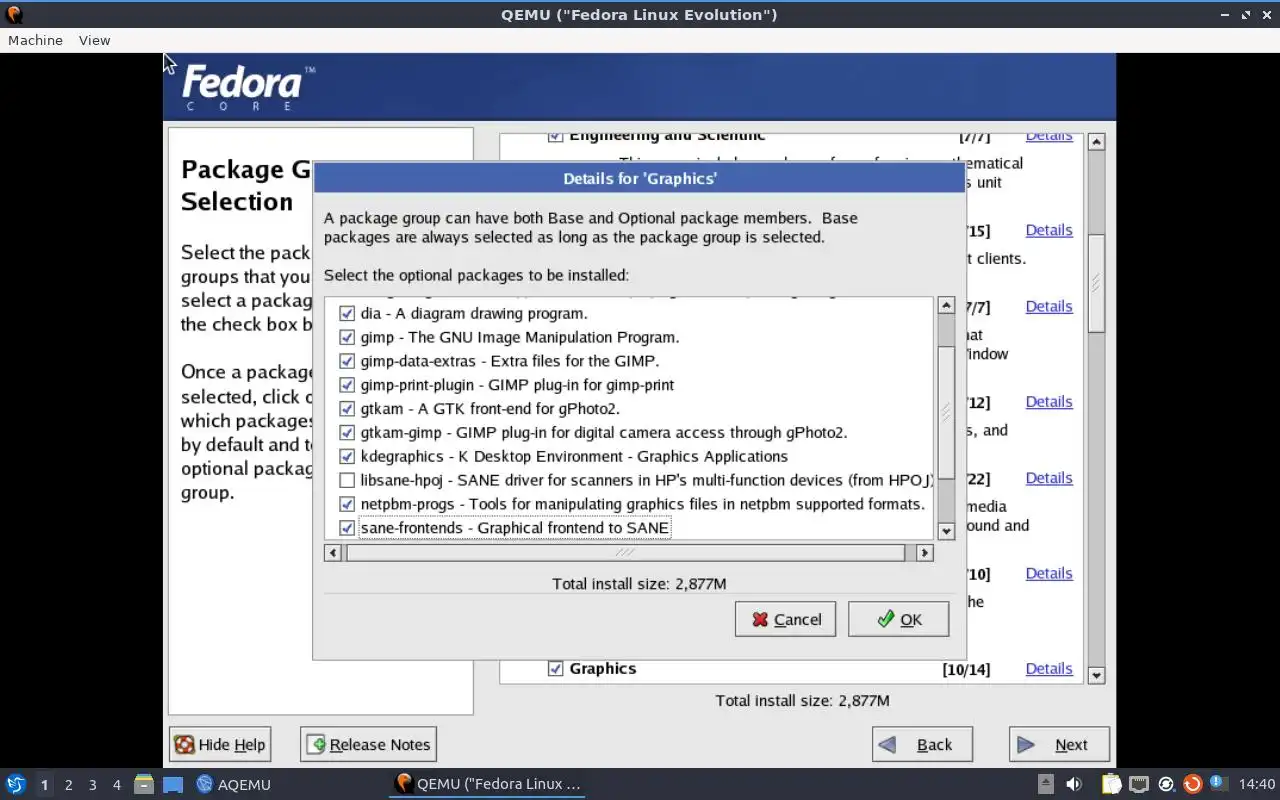This screenshot has width=1280, height=800.
Task: Click the [10/14] count beside Graphics
Action: pyautogui.click(x=966, y=669)
